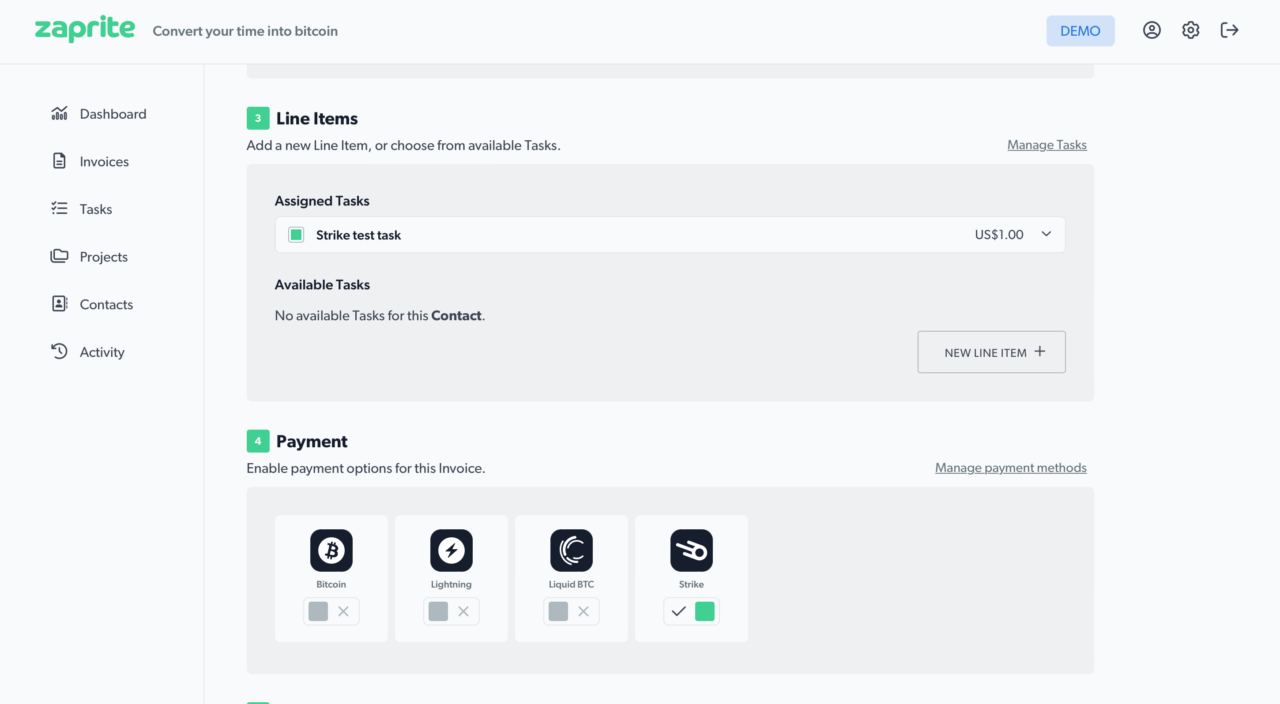The height and width of the screenshot is (704, 1280).
Task: Click the Contacts card icon in sidebar
Action: [59, 304]
